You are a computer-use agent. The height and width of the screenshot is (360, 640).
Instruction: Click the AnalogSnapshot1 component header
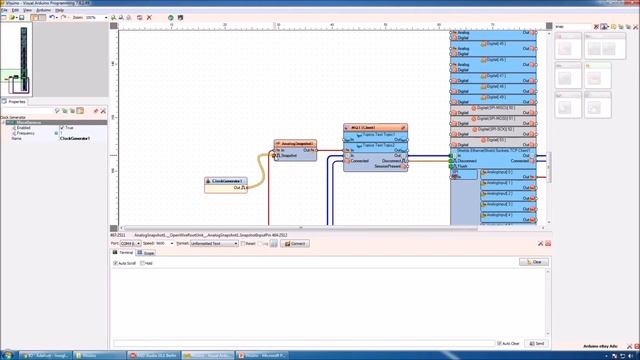tap(295, 144)
